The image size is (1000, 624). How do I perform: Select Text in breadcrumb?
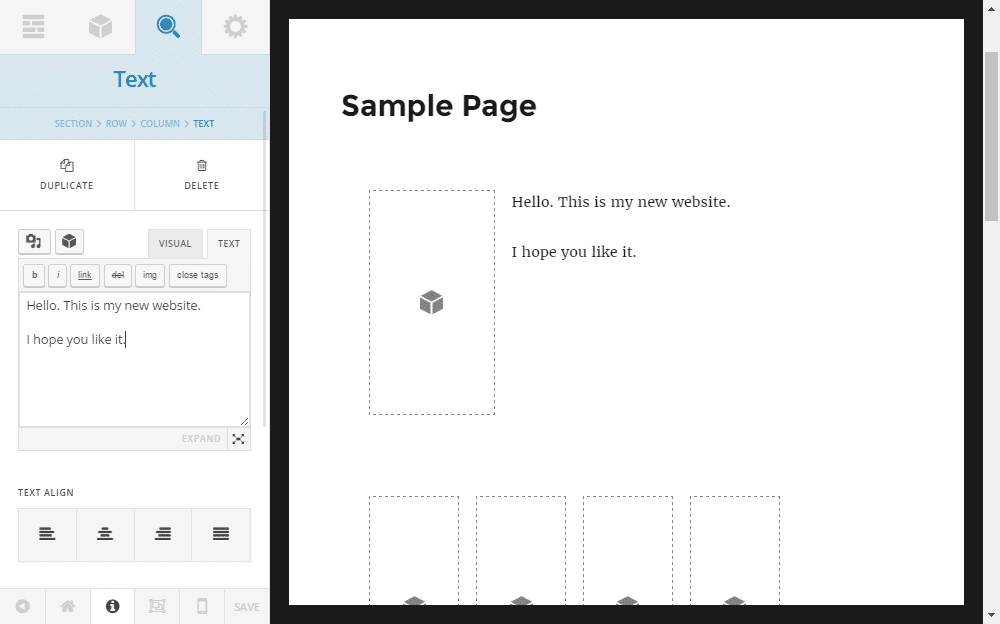[x=203, y=124]
